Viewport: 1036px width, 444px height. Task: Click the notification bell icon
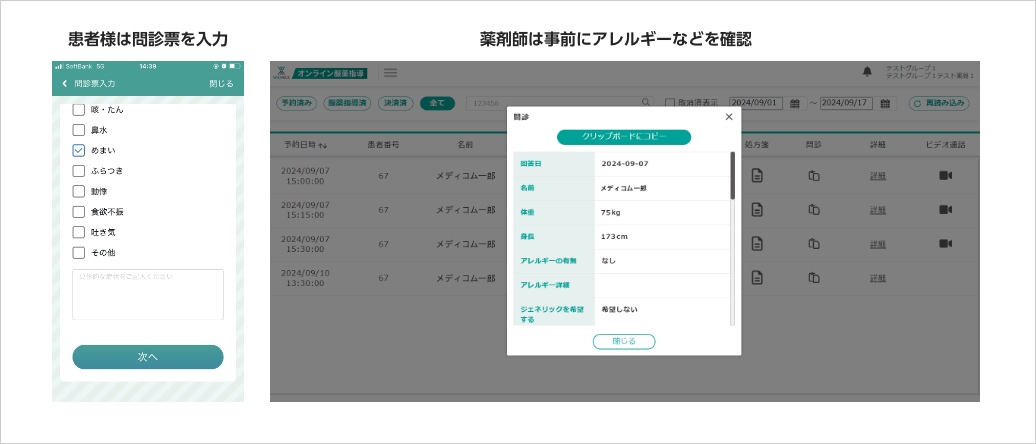(x=866, y=72)
